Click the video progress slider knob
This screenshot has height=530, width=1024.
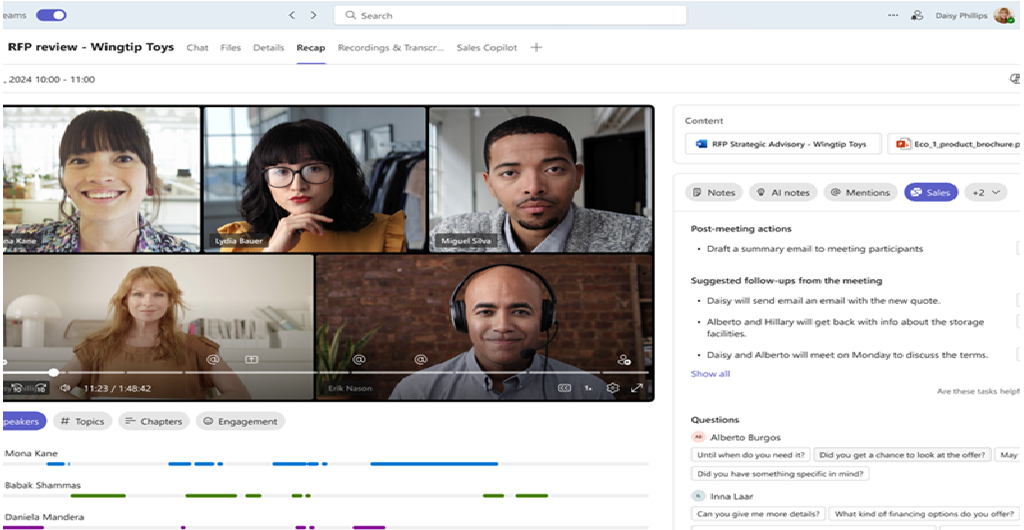[54, 372]
